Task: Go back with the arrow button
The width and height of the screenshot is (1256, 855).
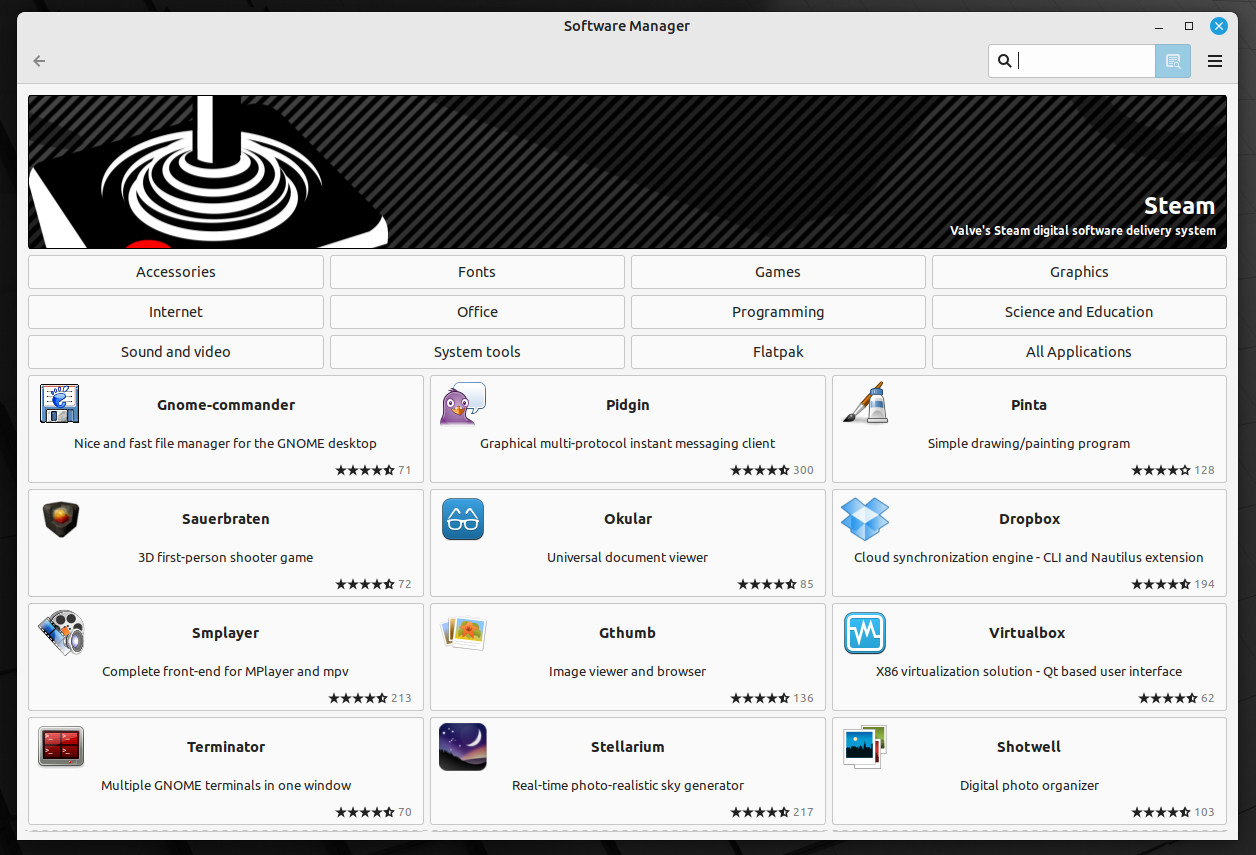Action: click(x=39, y=61)
